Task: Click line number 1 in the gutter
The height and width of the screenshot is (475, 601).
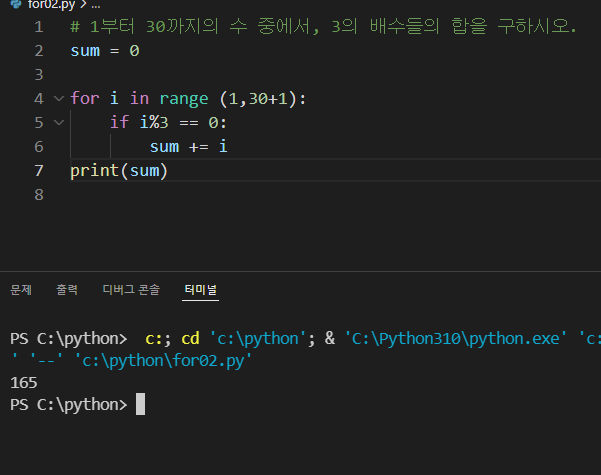Action: pyautogui.click(x=39, y=27)
